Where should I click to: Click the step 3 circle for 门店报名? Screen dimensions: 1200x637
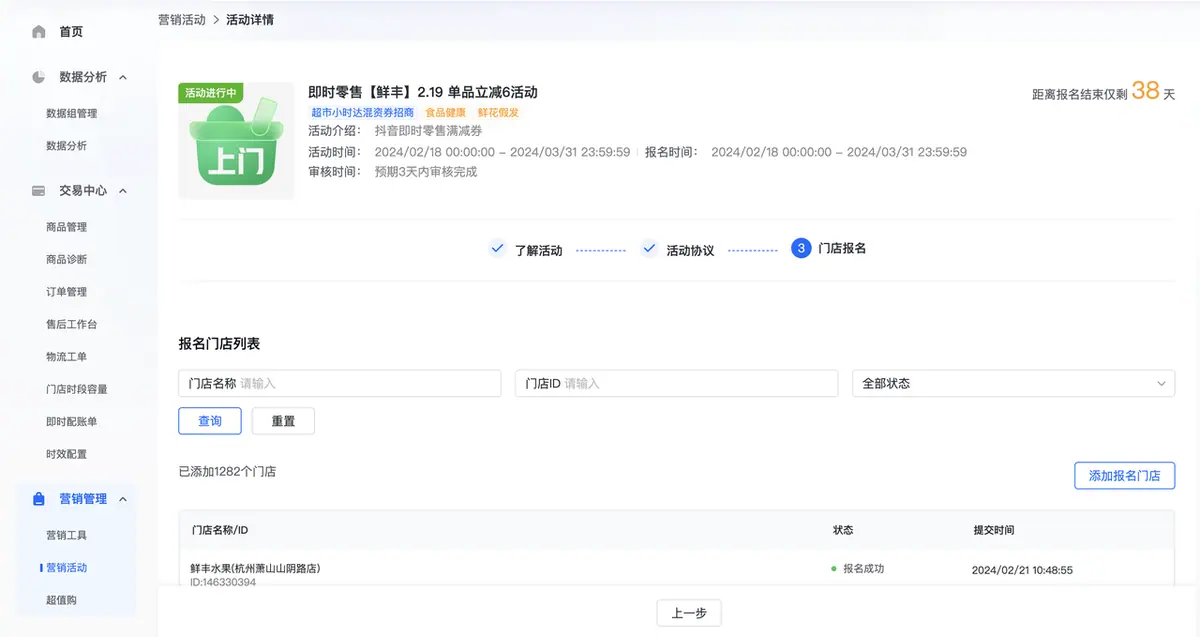coord(801,248)
